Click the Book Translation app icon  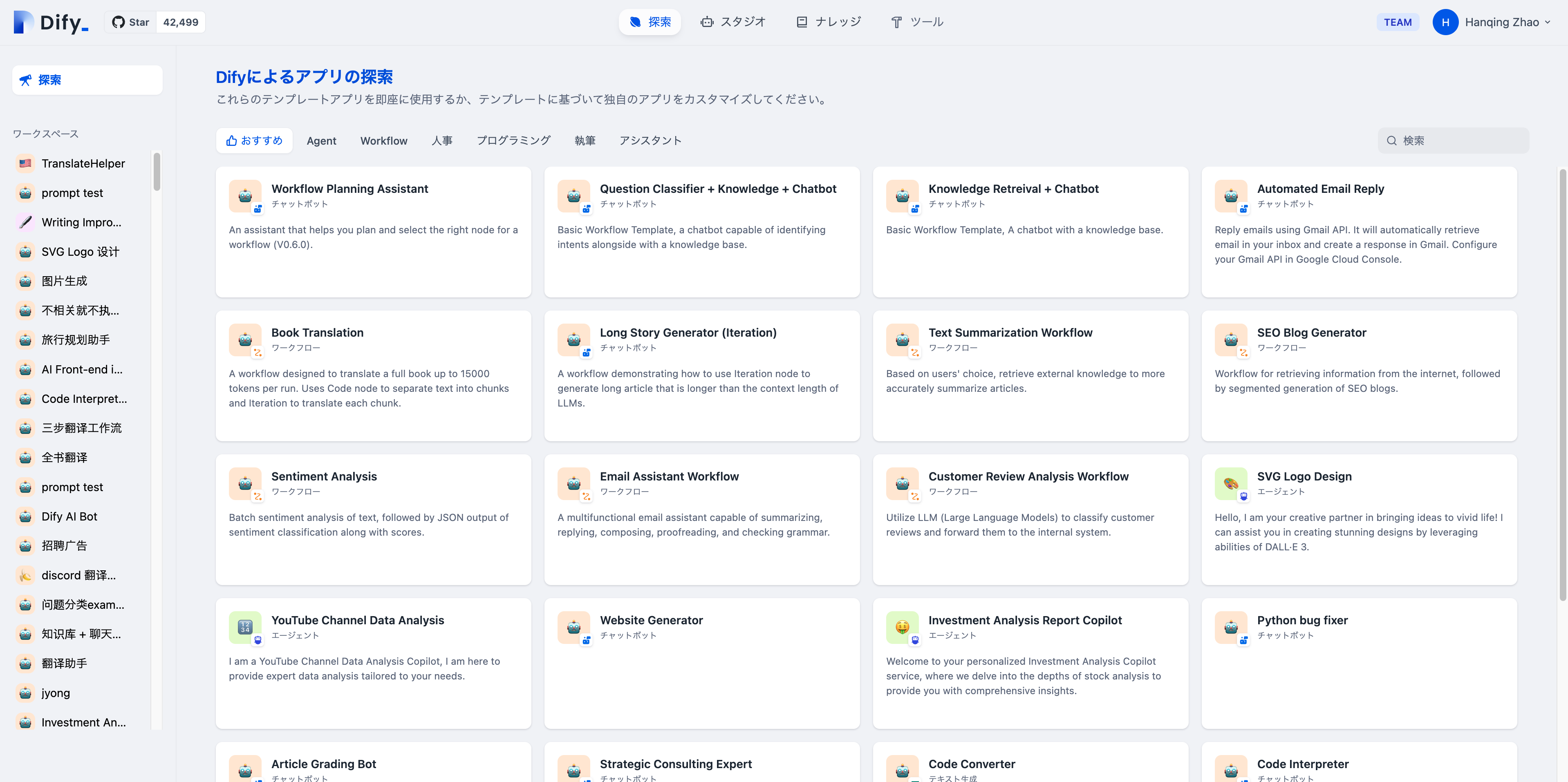(245, 340)
